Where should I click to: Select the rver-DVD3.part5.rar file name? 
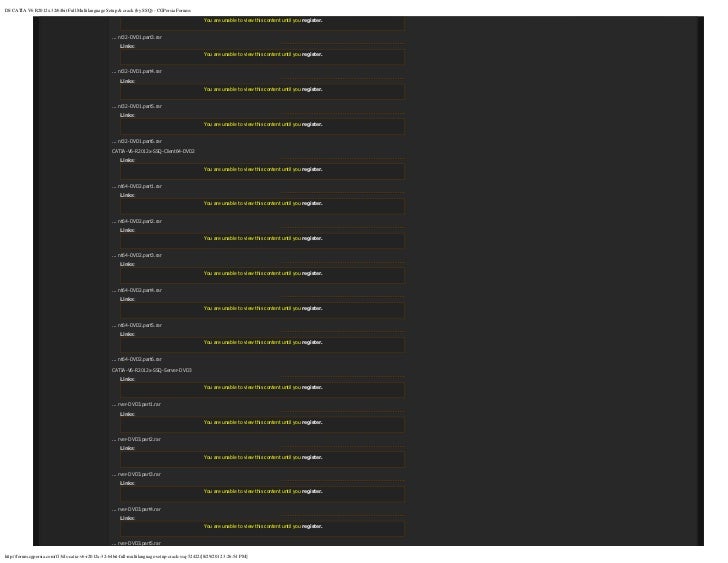[x=136, y=543]
